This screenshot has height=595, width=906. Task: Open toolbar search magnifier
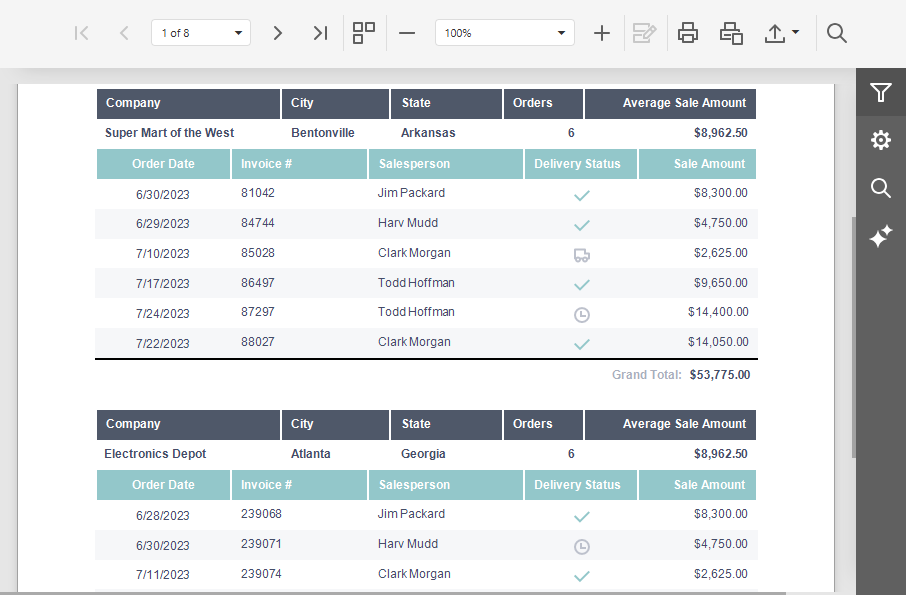point(836,33)
